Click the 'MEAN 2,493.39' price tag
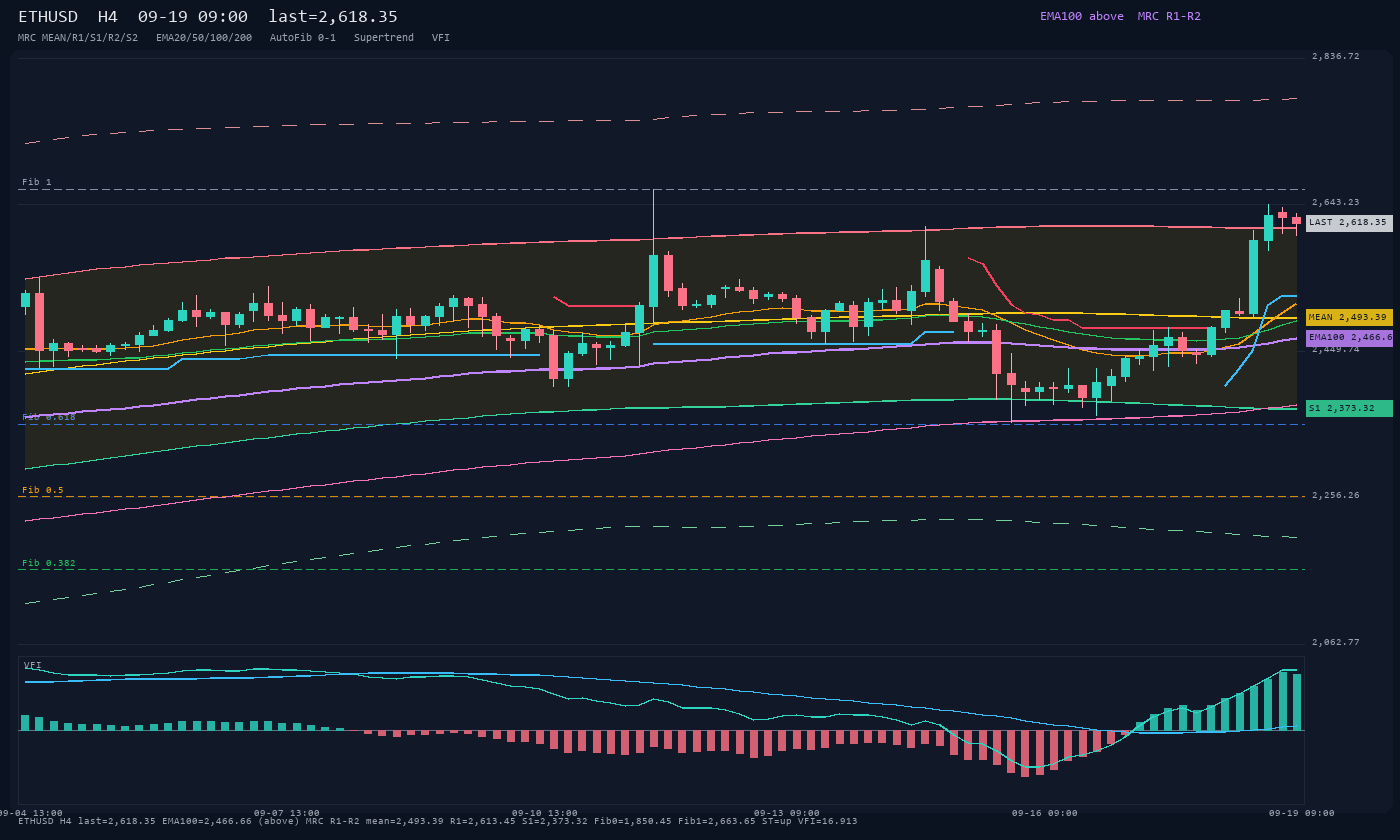Screen dimensions: 1400x840 click(x=1349, y=317)
